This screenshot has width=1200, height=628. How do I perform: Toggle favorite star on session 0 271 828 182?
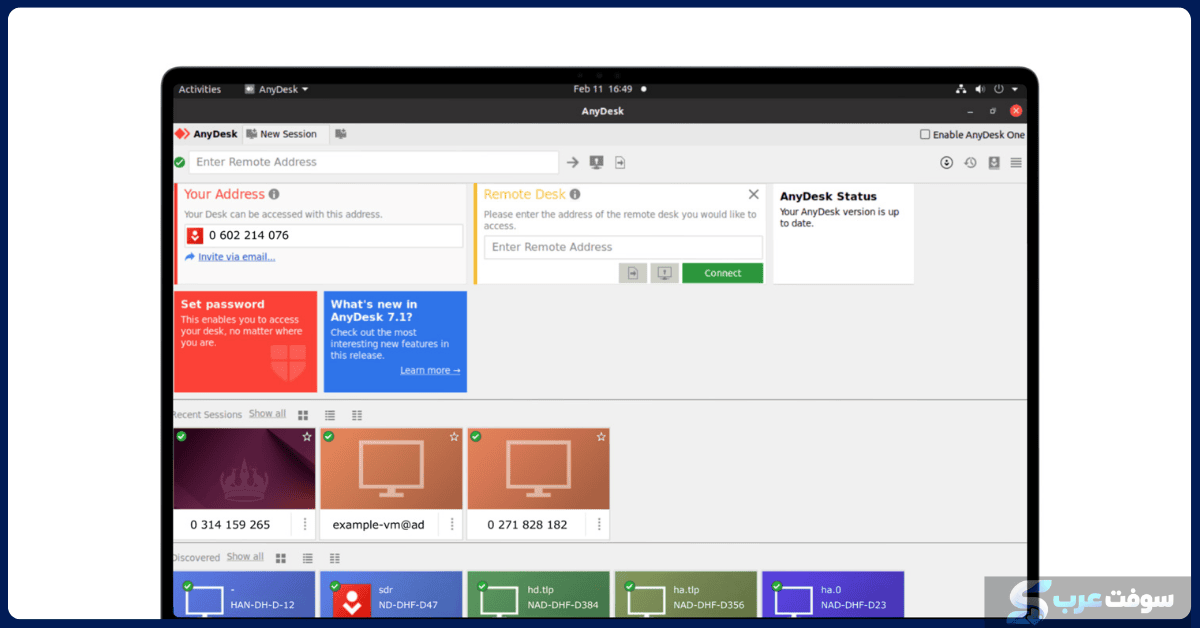point(601,437)
